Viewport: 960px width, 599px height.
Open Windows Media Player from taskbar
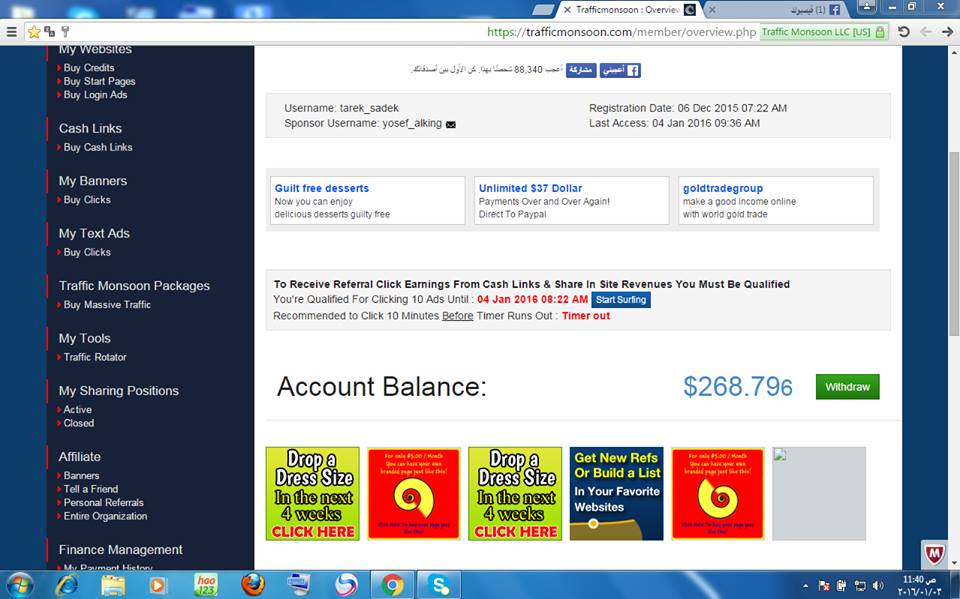click(158, 585)
